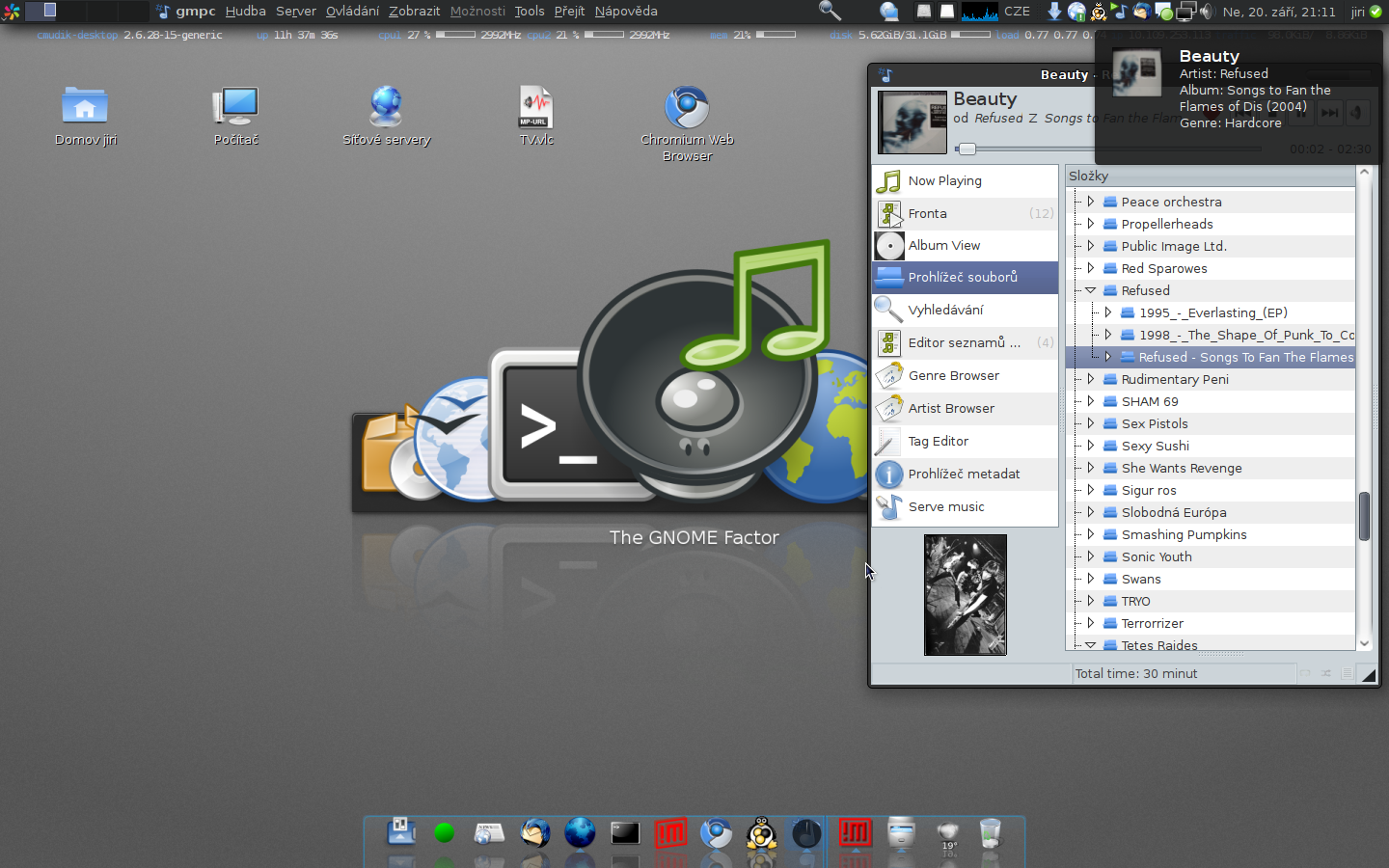Screen dimensions: 1389x868
Task: Open Prohlížeč metadat in sidebar
Action: click(x=965, y=474)
